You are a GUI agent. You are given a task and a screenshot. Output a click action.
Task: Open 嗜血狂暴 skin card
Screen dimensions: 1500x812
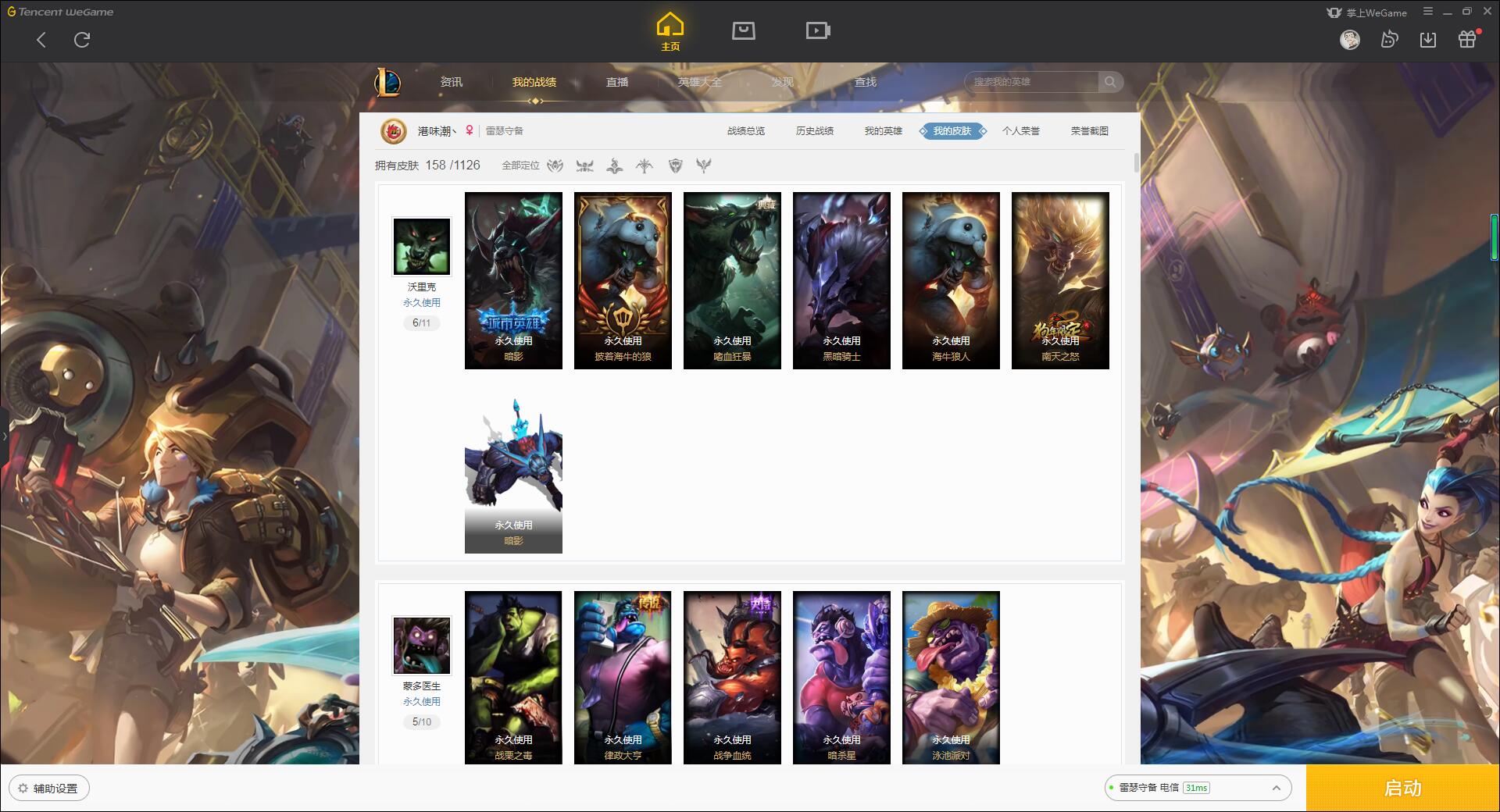(x=732, y=280)
